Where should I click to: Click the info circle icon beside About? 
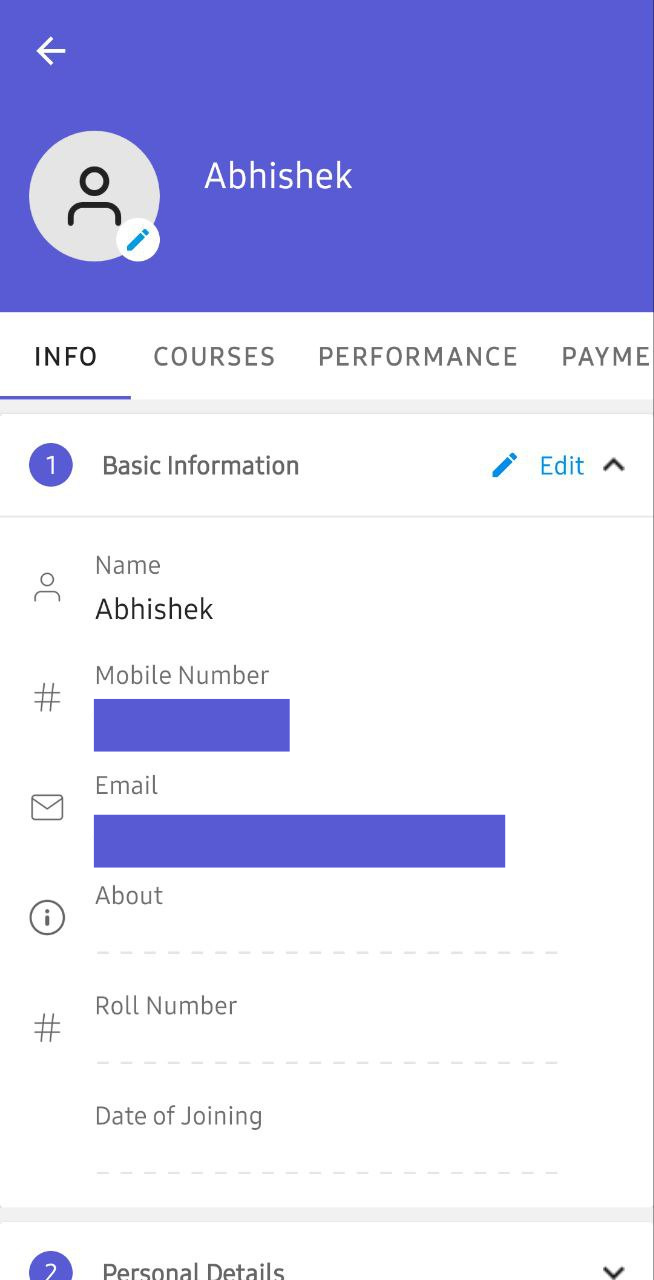pos(47,917)
